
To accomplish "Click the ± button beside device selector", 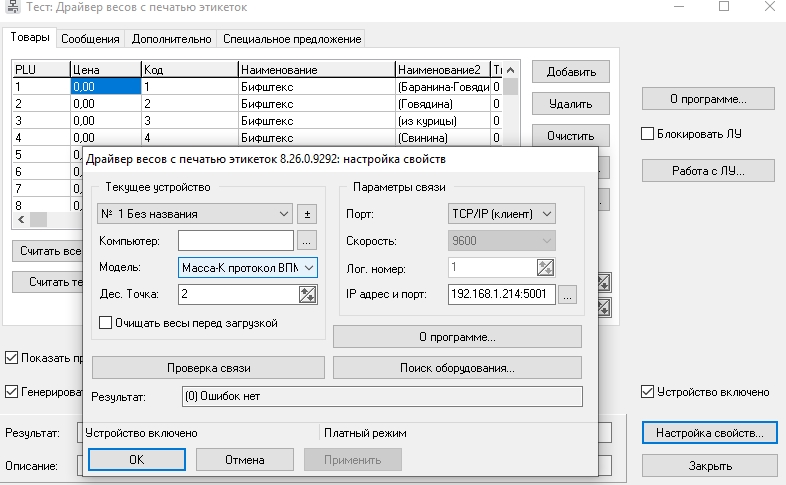I will pos(307,214).
